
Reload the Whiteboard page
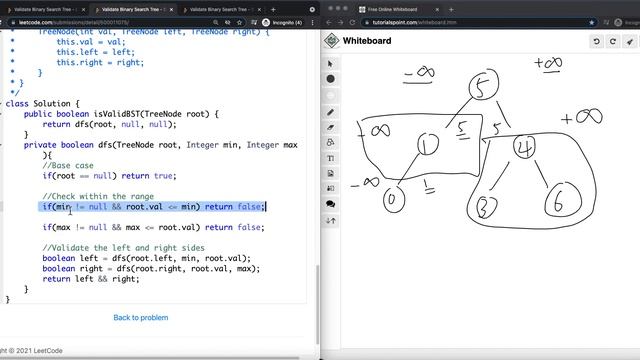point(352,22)
